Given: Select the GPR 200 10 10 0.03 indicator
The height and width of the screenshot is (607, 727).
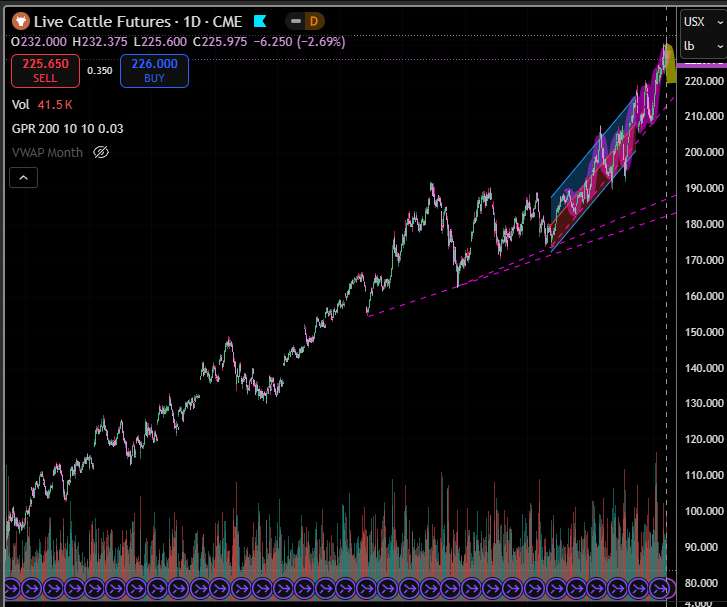Looking at the screenshot, I should click(x=68, y=128).
